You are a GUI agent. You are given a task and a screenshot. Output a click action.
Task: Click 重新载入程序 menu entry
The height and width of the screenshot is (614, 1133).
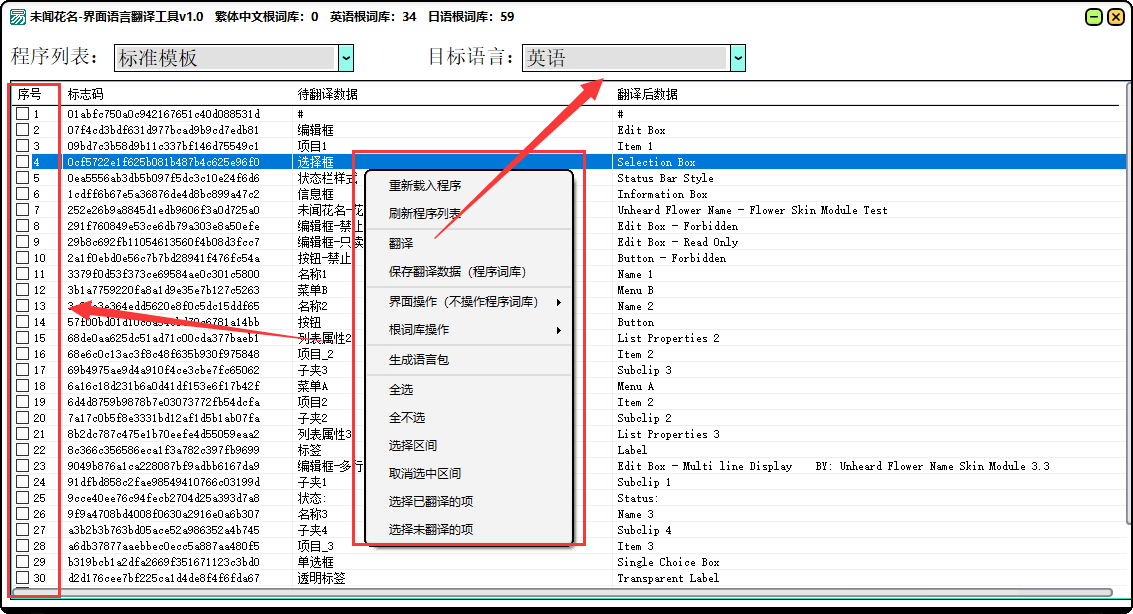coord(425,186)
